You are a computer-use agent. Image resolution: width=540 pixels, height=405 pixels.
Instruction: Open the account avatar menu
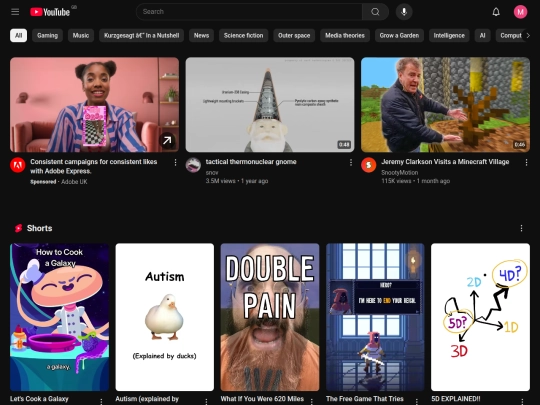tap(520, 12)
